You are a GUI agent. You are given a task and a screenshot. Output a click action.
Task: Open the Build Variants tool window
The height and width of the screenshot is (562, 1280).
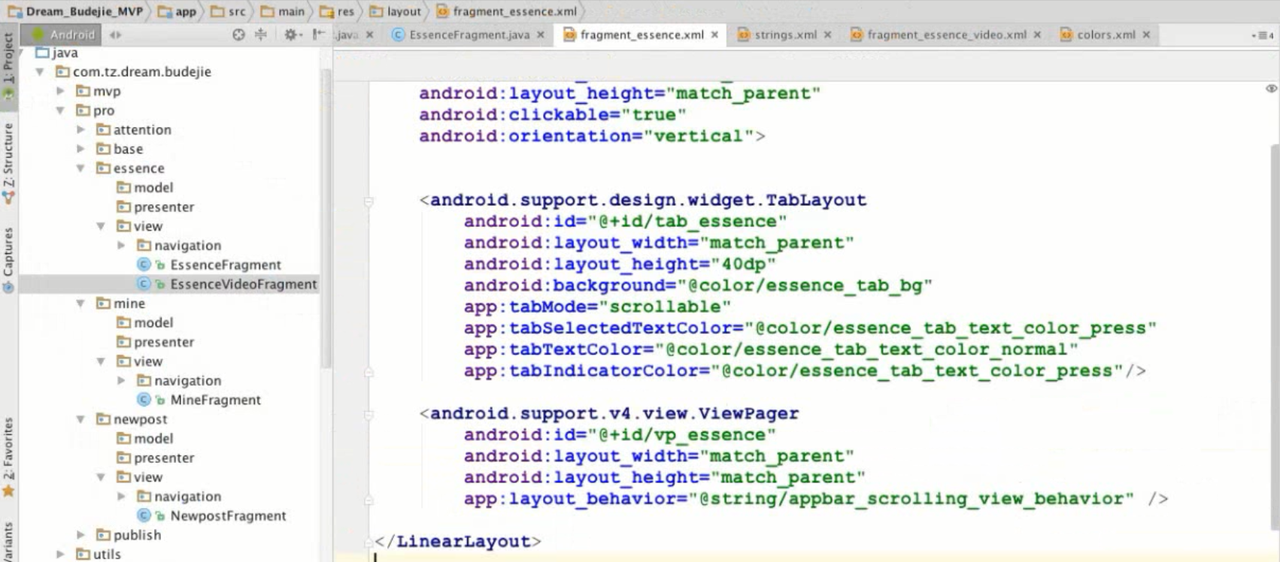(x=8, y=541)
